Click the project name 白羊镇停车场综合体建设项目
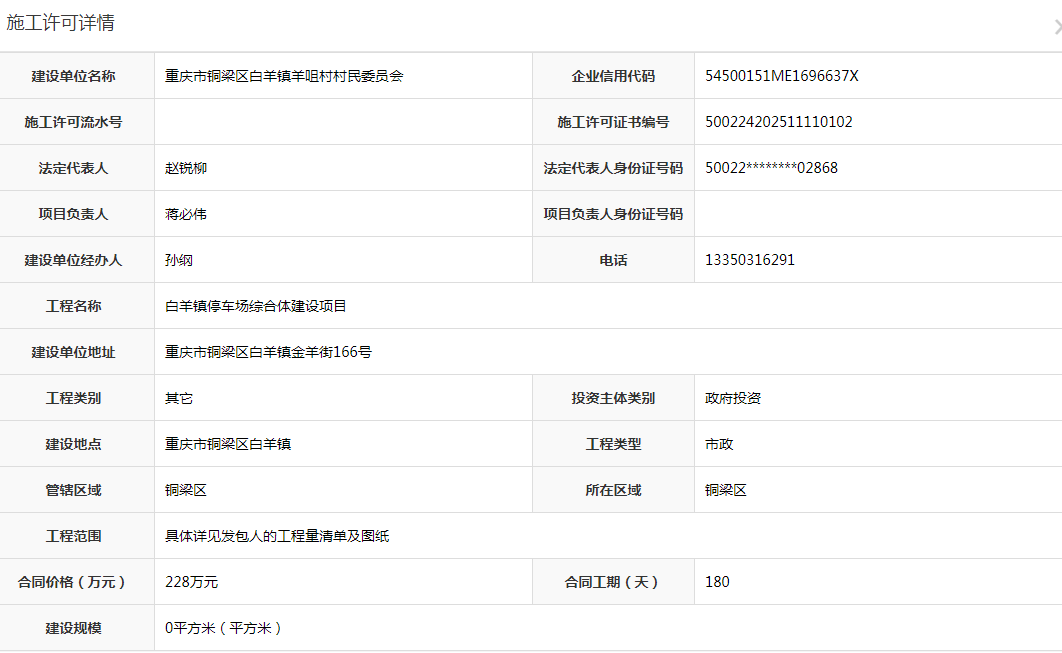Screen dimensions: 1062x653 (x=256, y=306)
